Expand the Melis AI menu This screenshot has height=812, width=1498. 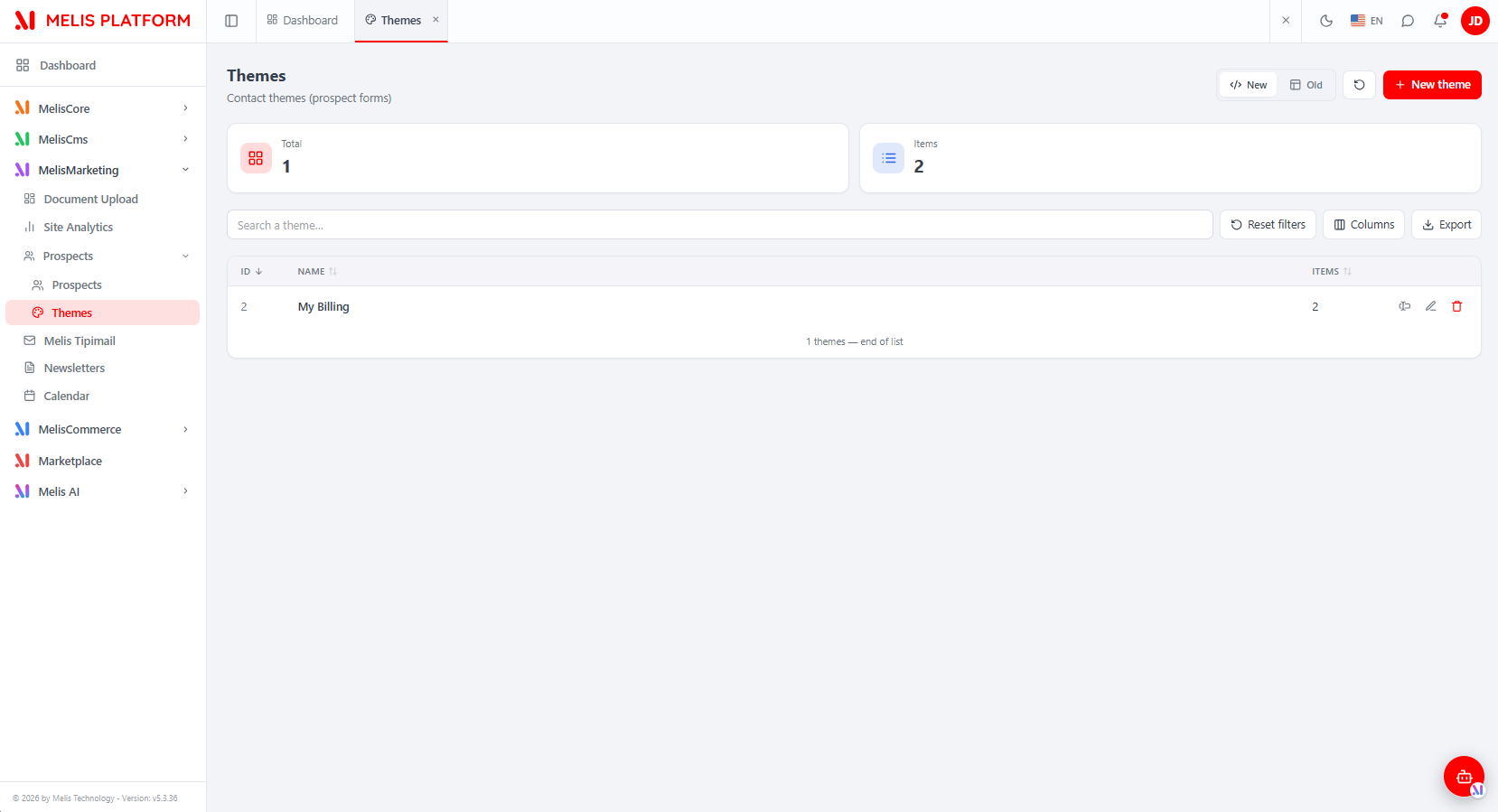tap(102, 491)
